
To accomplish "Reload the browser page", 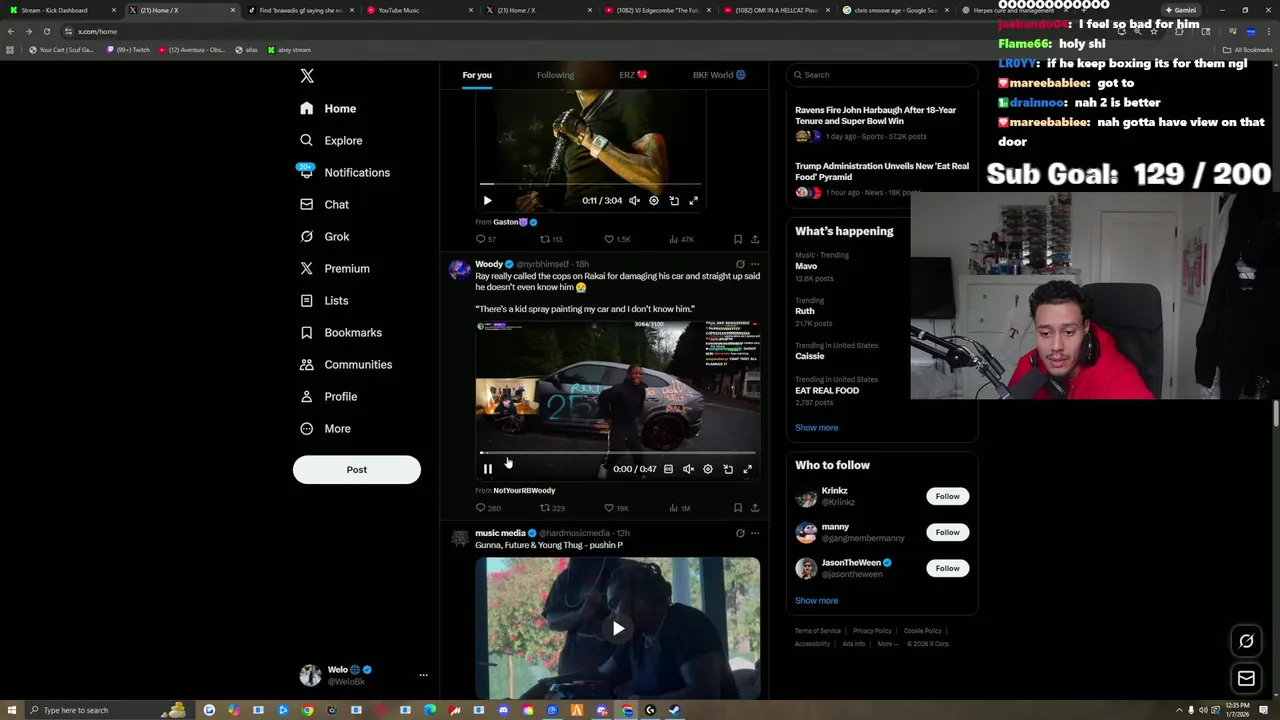I will pyautogui.click(x=46, y=31).
